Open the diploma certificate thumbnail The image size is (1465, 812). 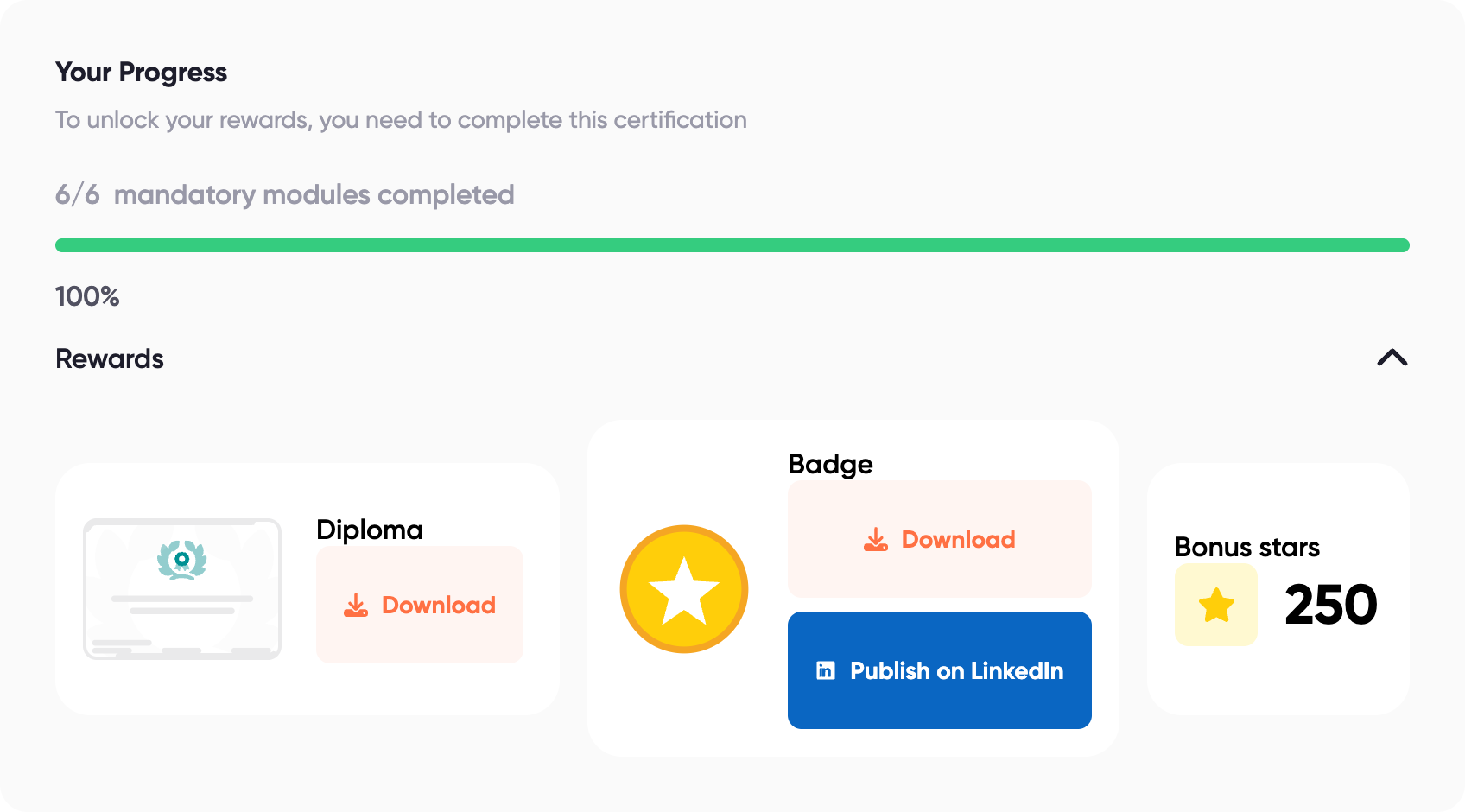point(182,589)
